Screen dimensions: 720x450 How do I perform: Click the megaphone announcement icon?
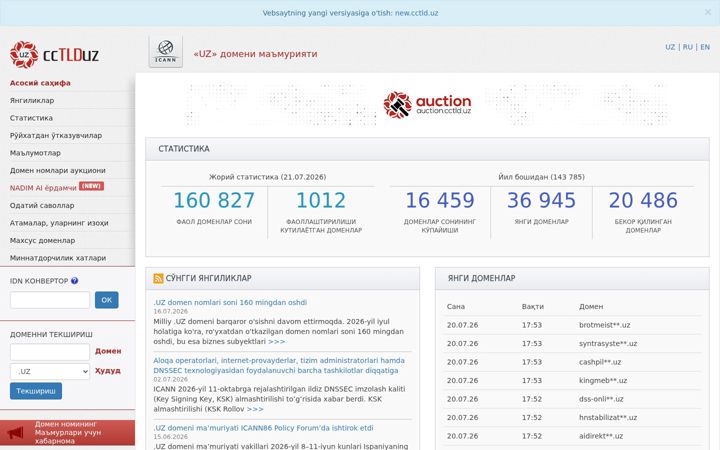click(16, 433)
